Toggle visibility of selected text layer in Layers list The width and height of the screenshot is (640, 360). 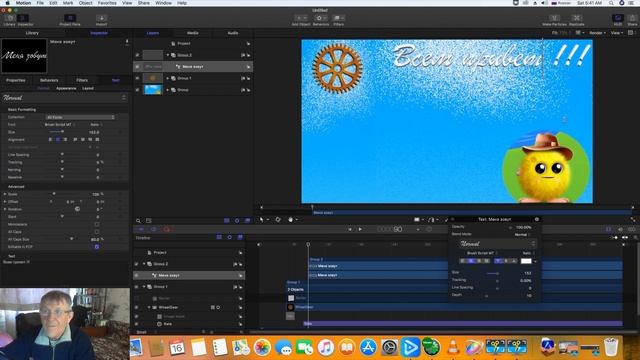click(137, 67)
